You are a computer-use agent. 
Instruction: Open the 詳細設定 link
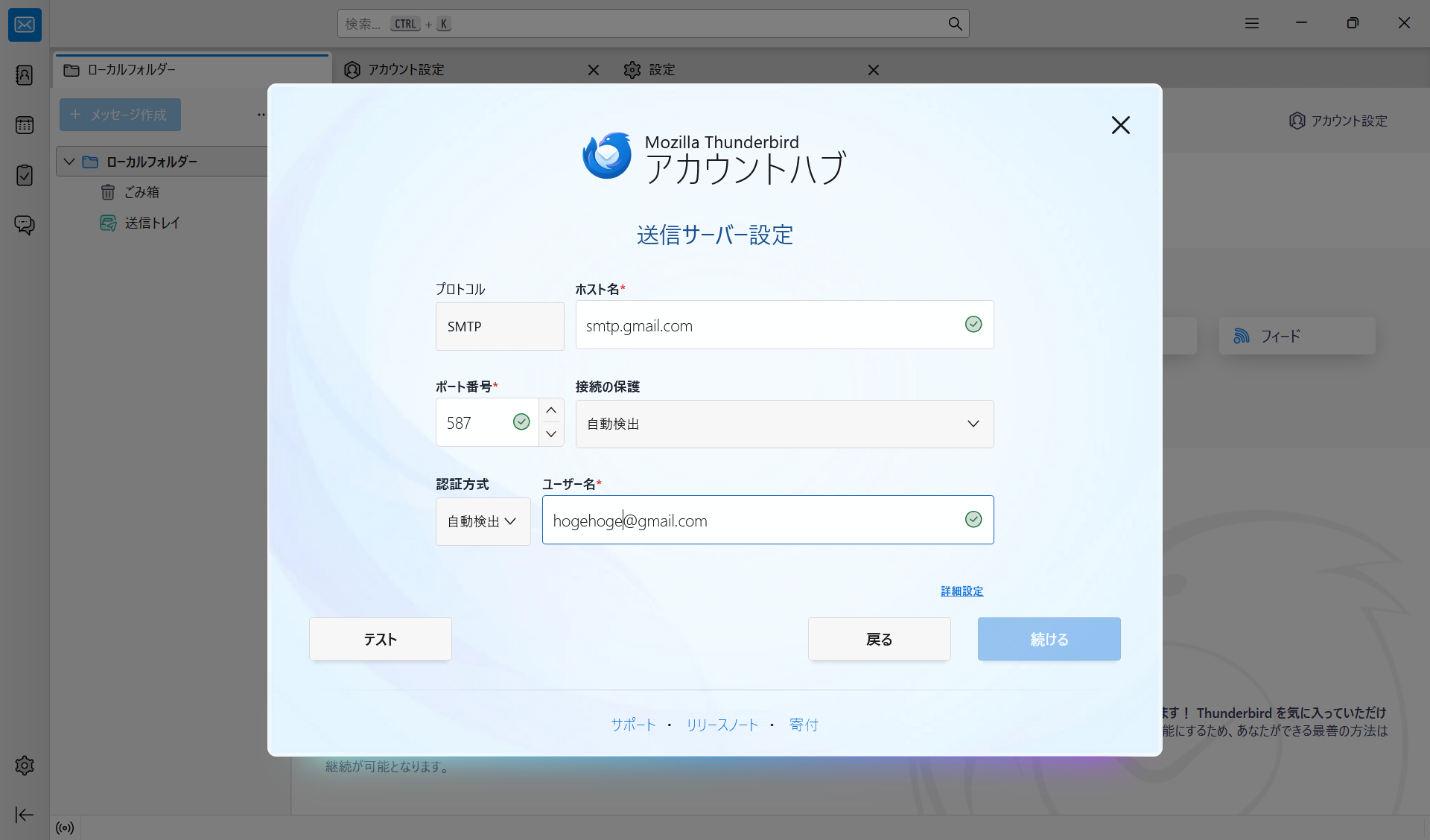coord(962,591)
